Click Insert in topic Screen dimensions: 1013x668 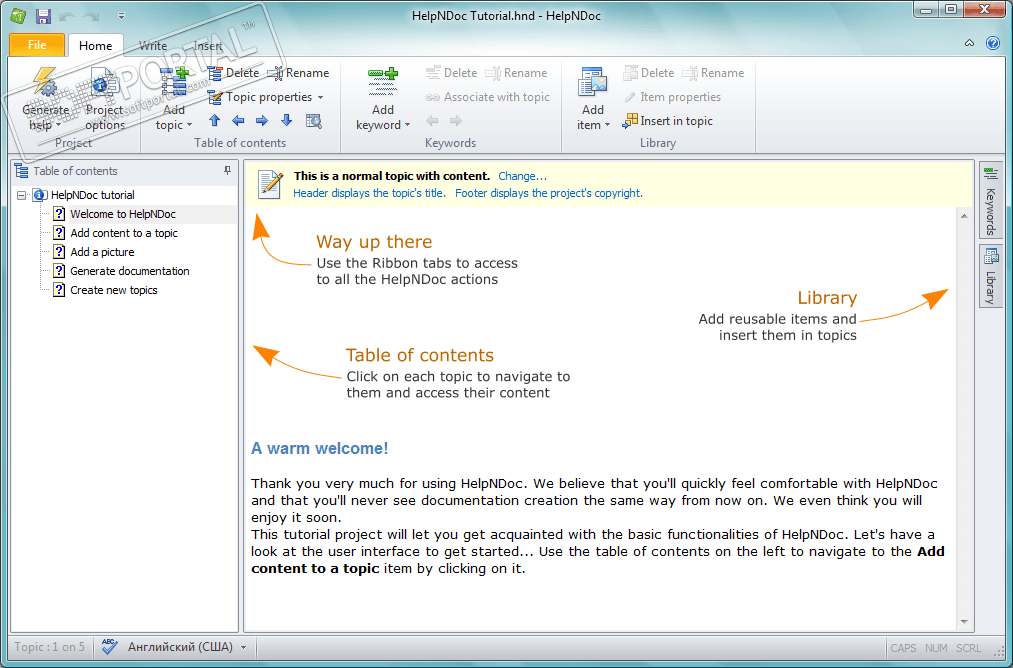[667, 121]
